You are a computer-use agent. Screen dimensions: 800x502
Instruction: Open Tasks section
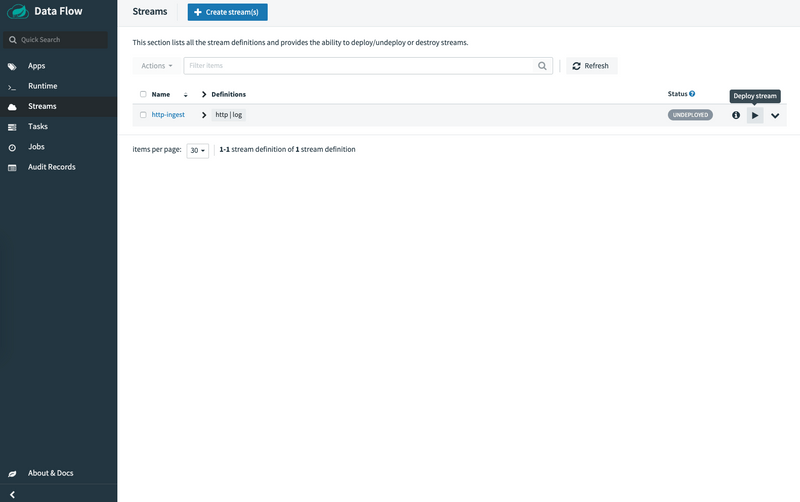(38, 127)
